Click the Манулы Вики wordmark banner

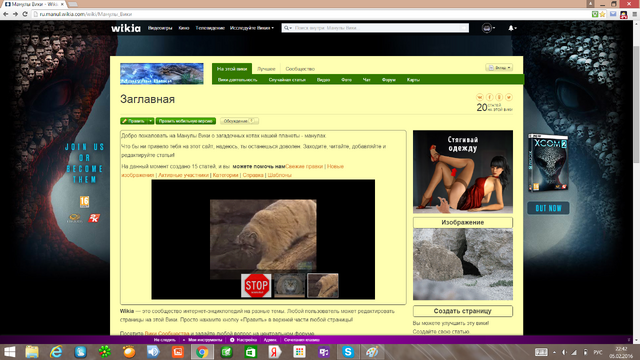(162, 74)
